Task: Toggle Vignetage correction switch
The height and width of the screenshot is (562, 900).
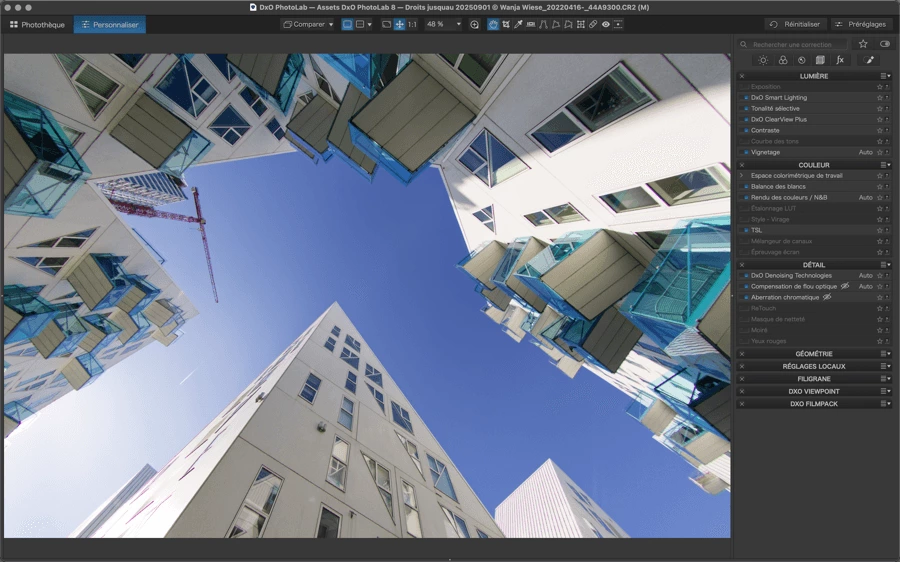Action: pyautogui.click(x=746, y=152)
